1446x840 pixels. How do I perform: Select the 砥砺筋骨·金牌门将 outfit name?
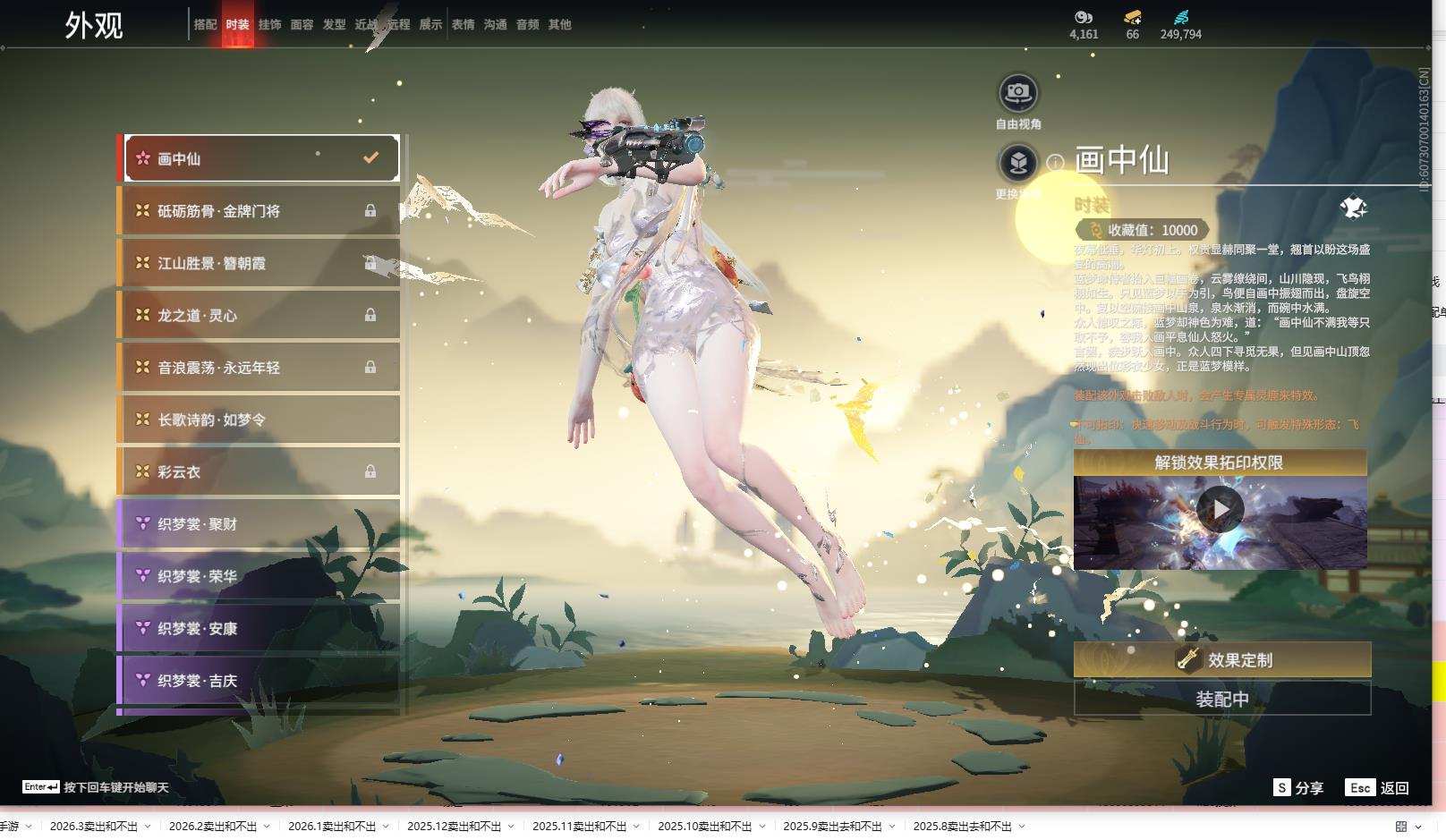[x=219, y=211]
